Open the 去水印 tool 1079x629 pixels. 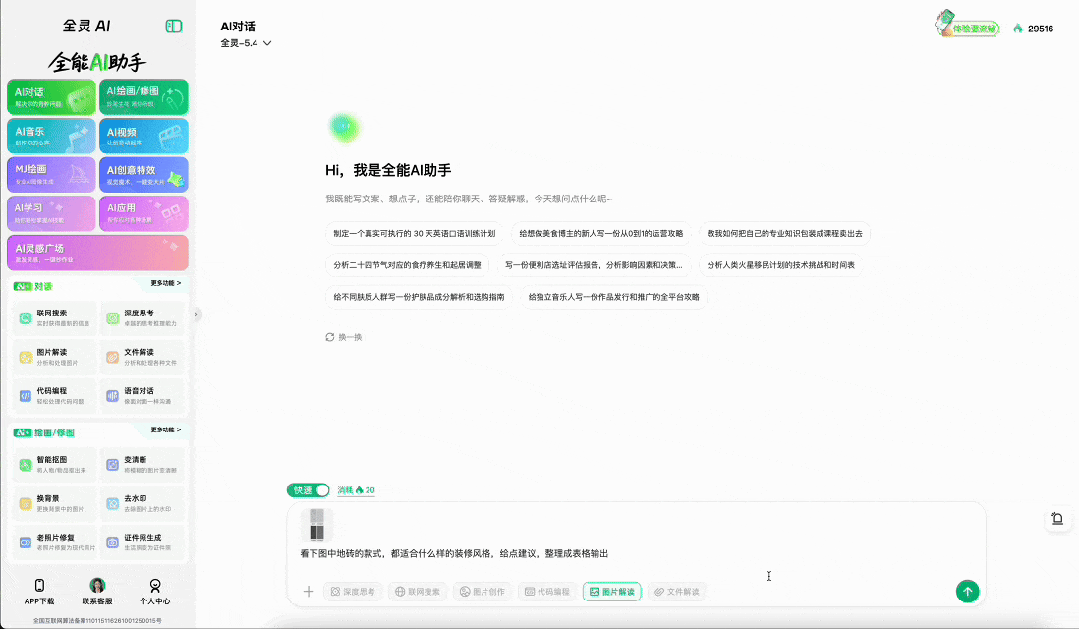pos(142,503)
